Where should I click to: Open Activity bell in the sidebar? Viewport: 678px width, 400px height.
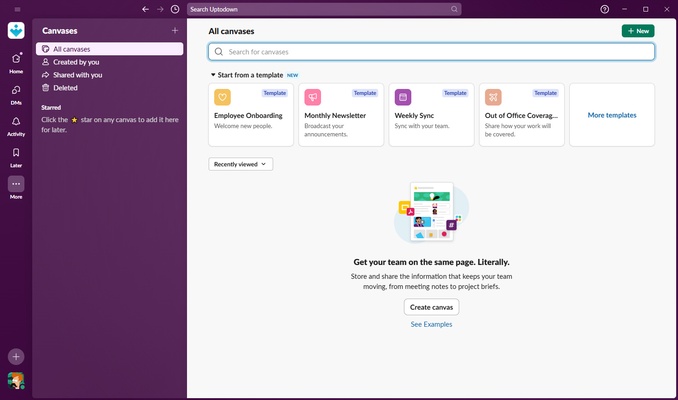click(x=16, y=126)
